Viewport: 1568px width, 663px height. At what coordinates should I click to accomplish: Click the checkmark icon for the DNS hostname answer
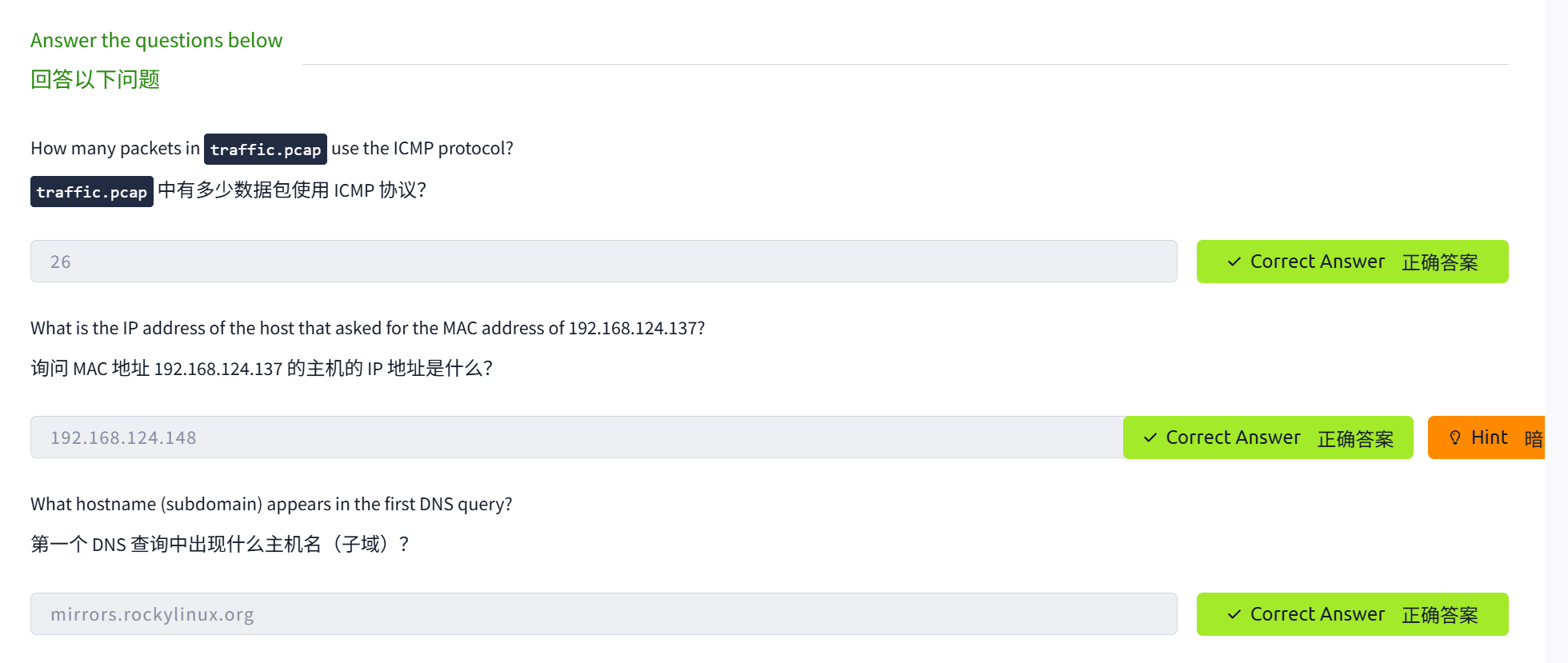[1234, 614]
